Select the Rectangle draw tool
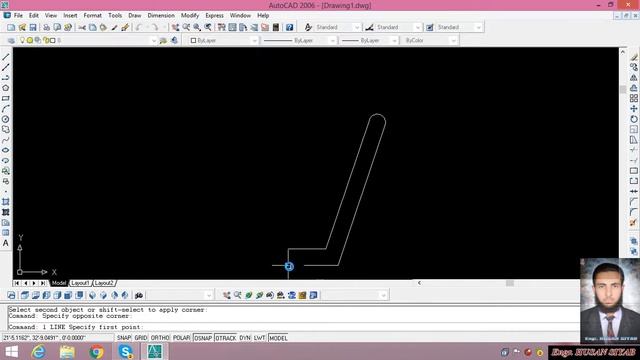Viewport: 640px width, 360px height. (6, 98)
